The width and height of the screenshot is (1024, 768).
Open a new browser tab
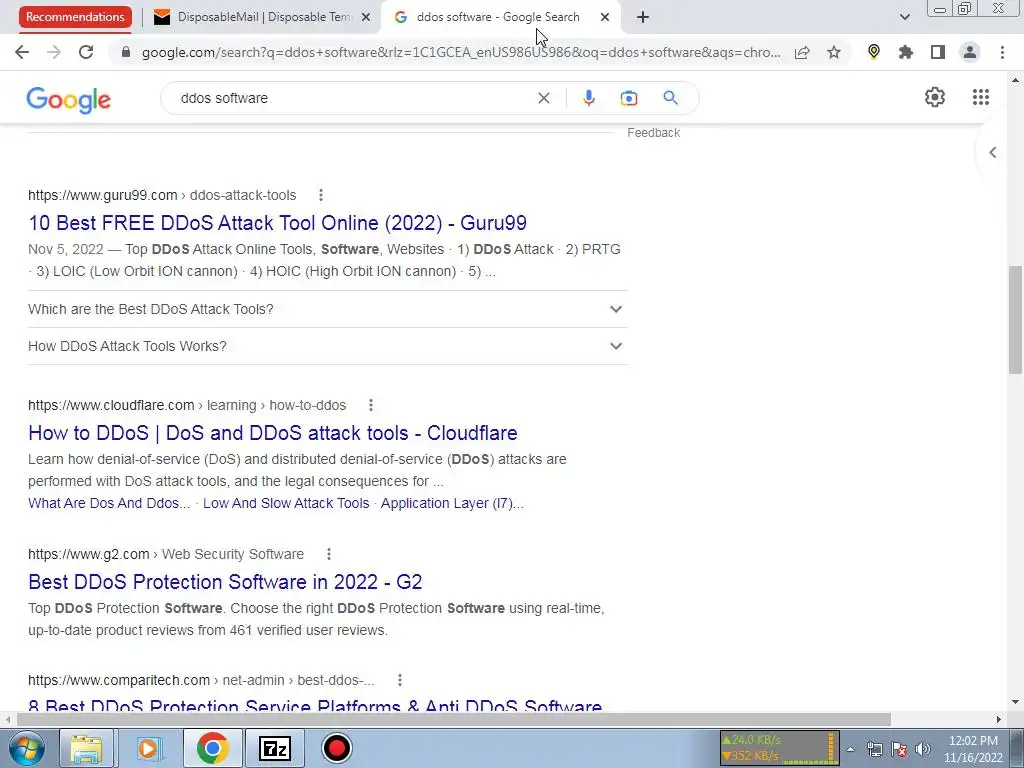(643, 18)
